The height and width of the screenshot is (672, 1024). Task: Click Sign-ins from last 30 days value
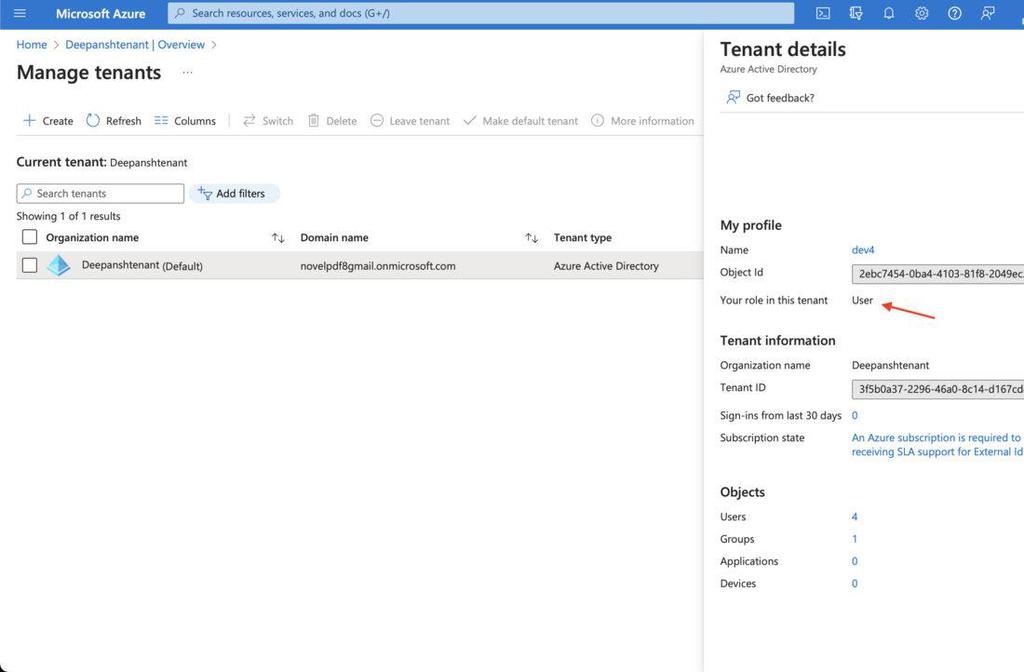pyautogui.click(x=854, y=415)
